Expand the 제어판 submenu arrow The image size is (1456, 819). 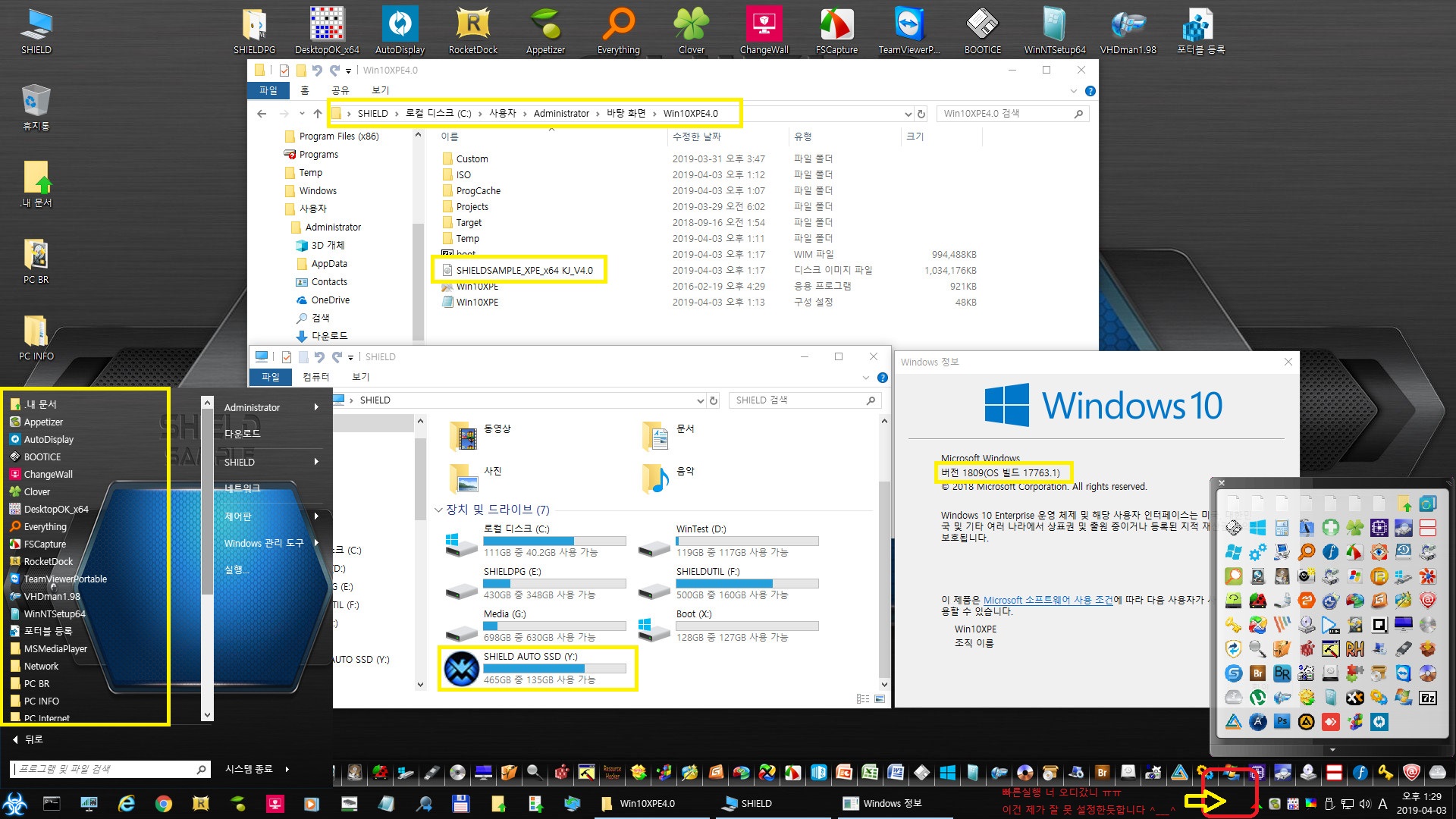click(316, 516)
